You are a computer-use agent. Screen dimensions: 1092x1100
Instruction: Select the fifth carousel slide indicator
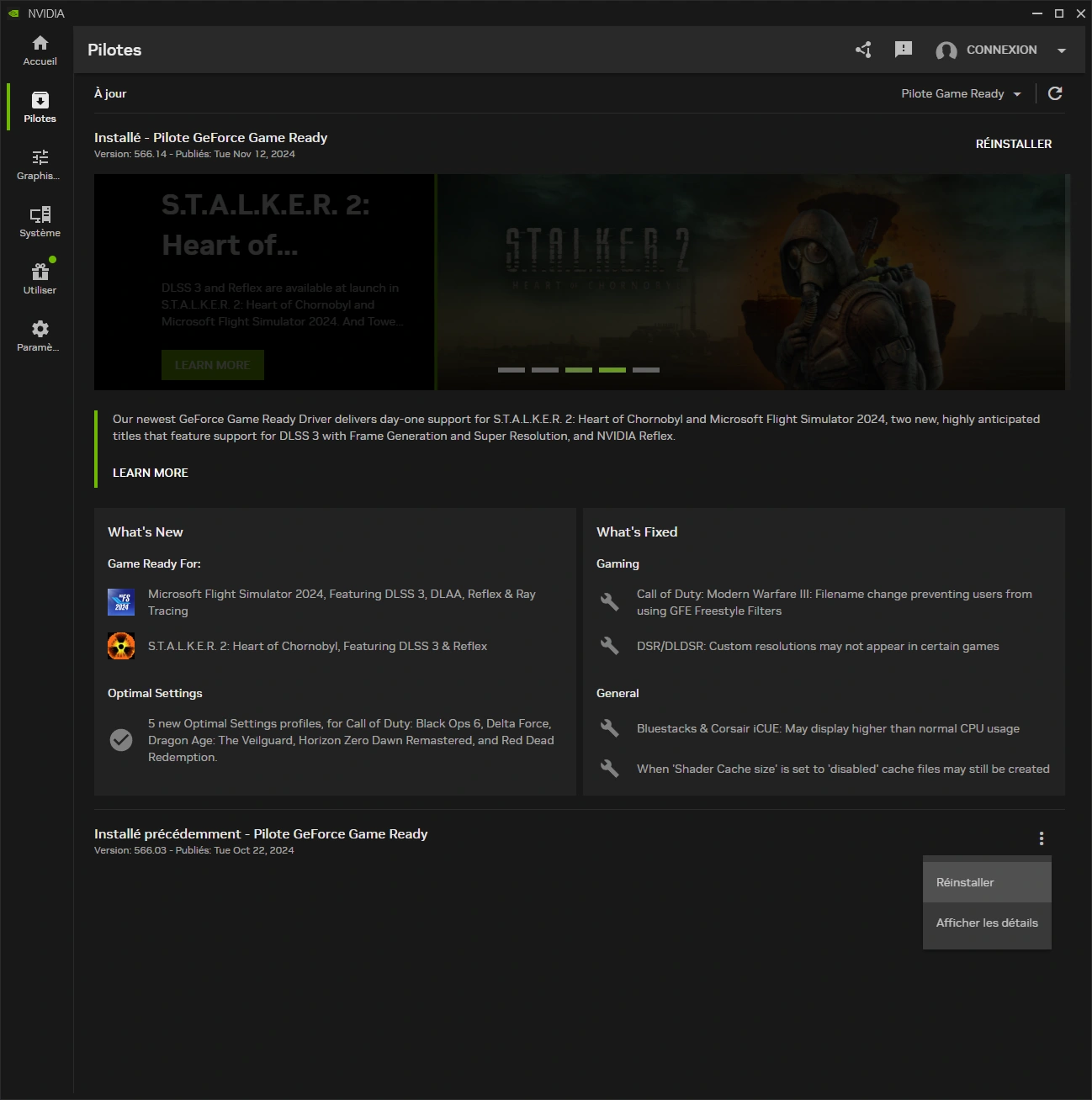tap(646, 370)
